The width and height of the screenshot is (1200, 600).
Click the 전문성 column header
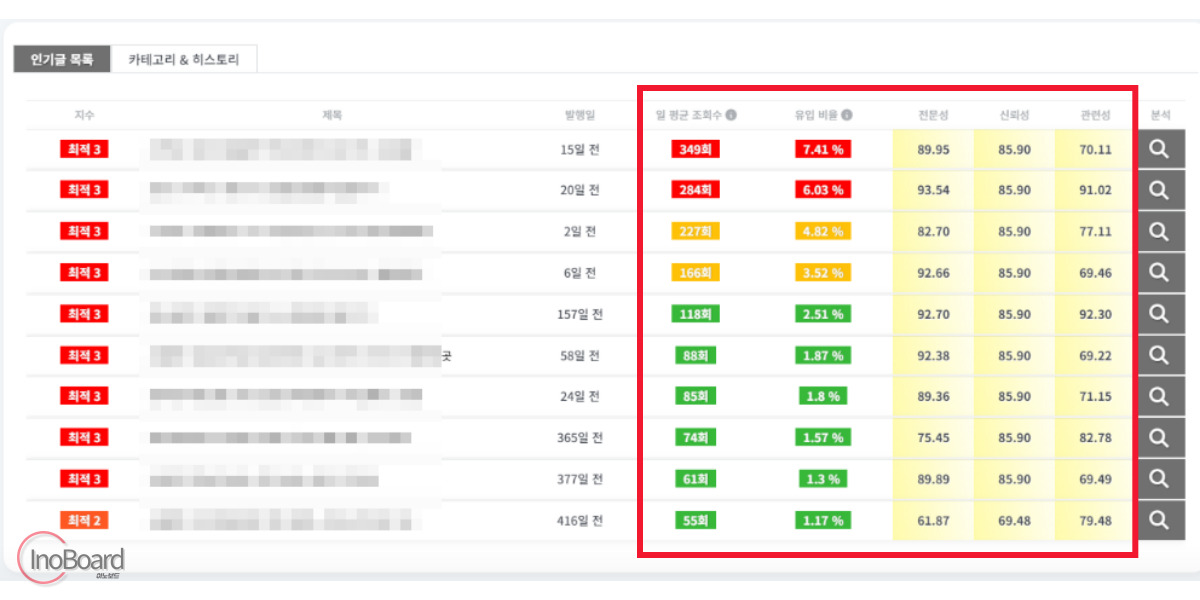coord(933,115)
